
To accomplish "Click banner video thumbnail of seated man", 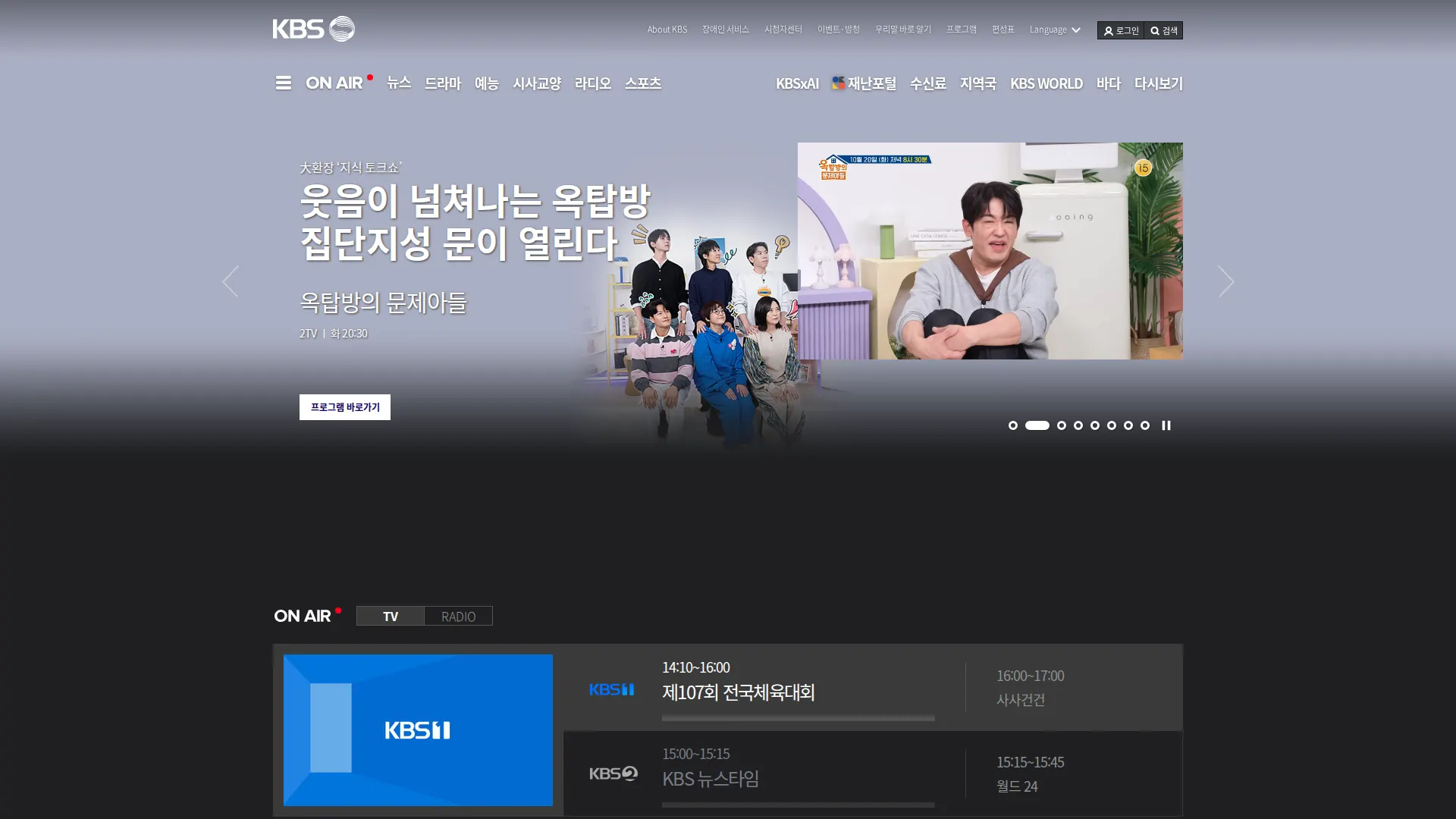I will pos(990,251).
